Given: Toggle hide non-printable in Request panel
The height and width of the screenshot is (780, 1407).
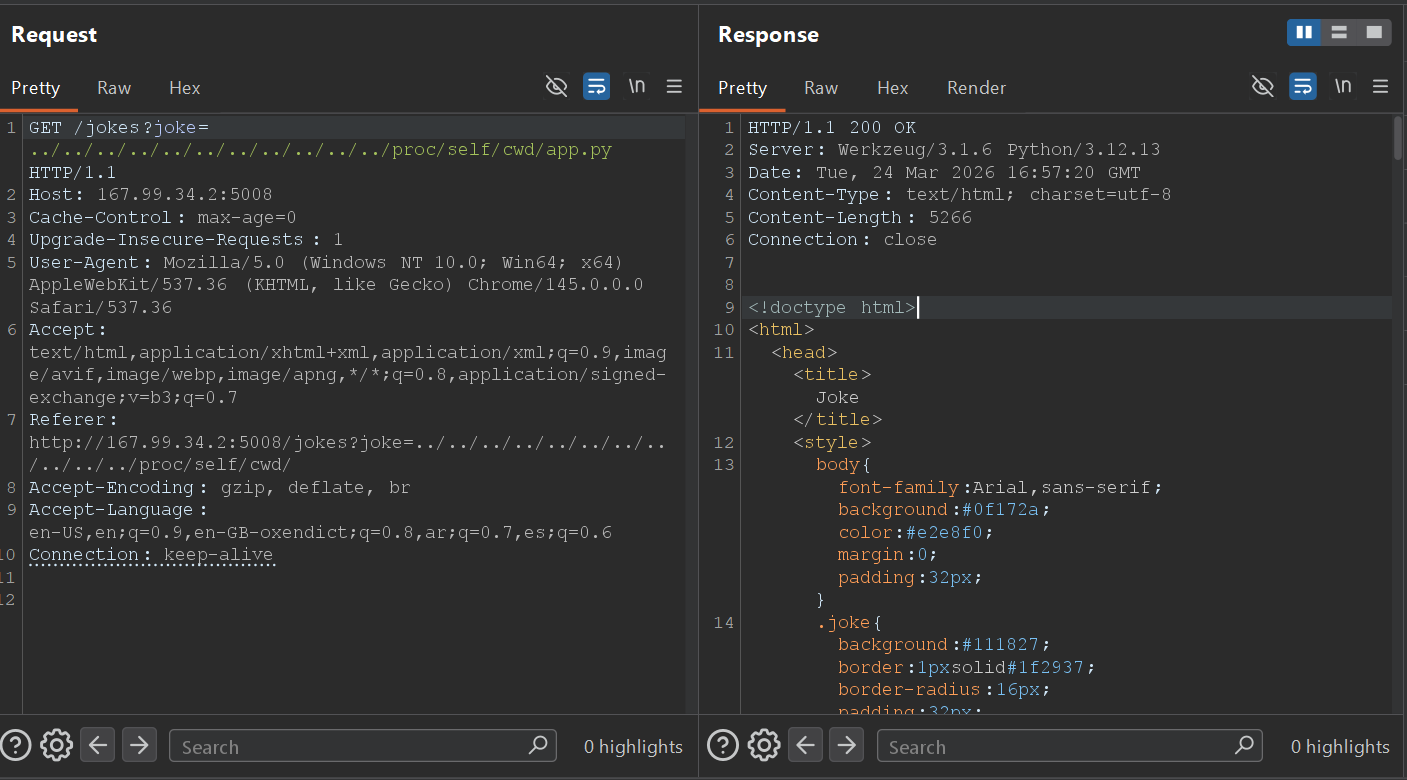Looking at the screenshot, I should [x=557, y=87].
